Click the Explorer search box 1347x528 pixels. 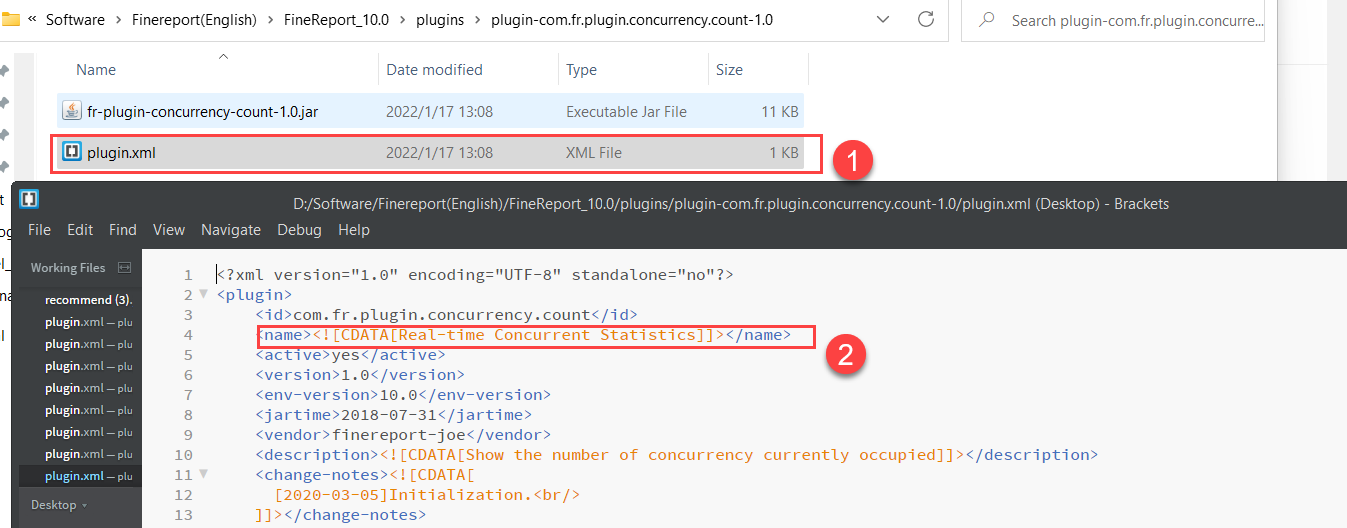click(x=1113, y=20)
